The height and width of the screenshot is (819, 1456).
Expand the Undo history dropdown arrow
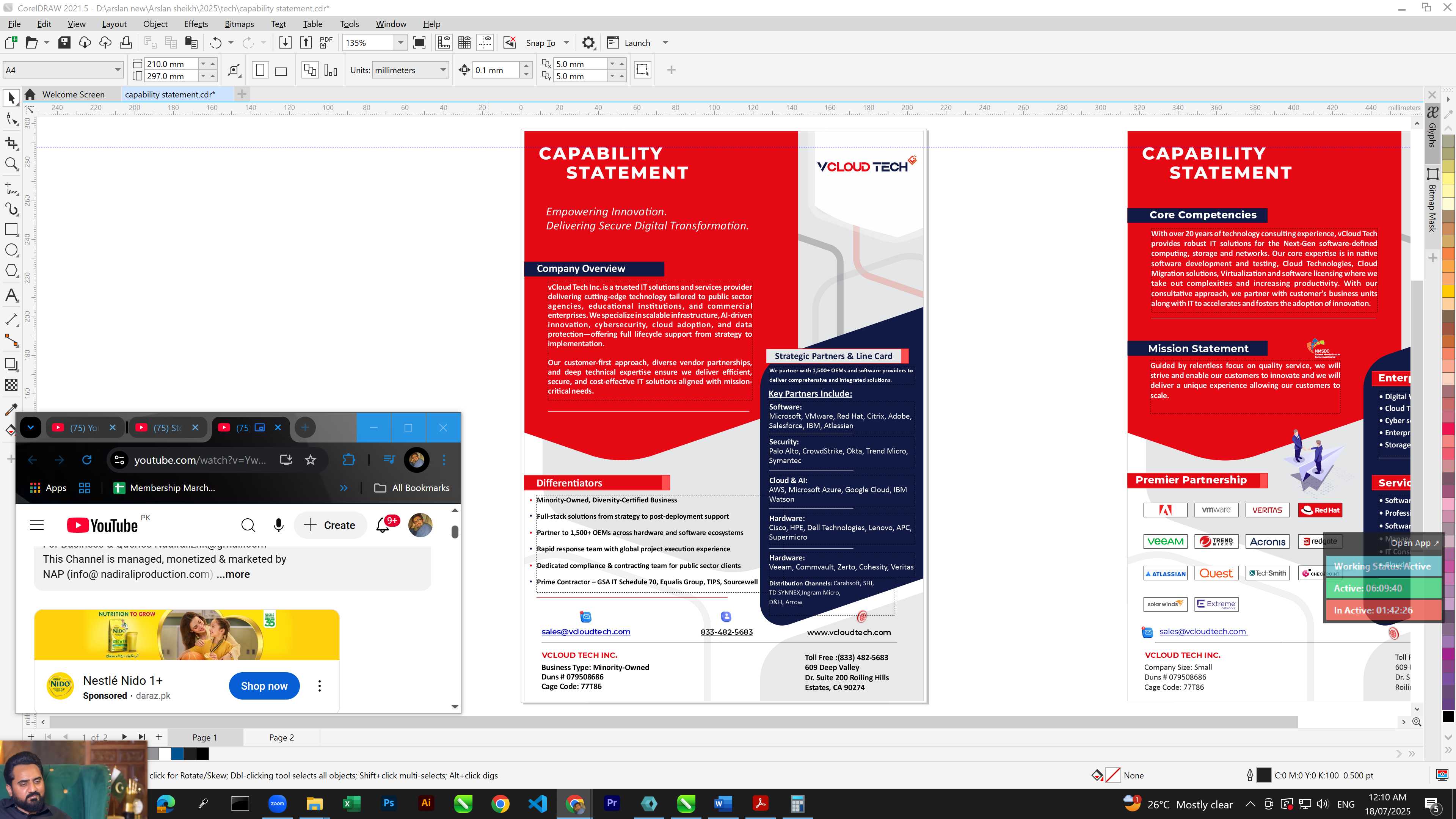click(x=231, y=42)
